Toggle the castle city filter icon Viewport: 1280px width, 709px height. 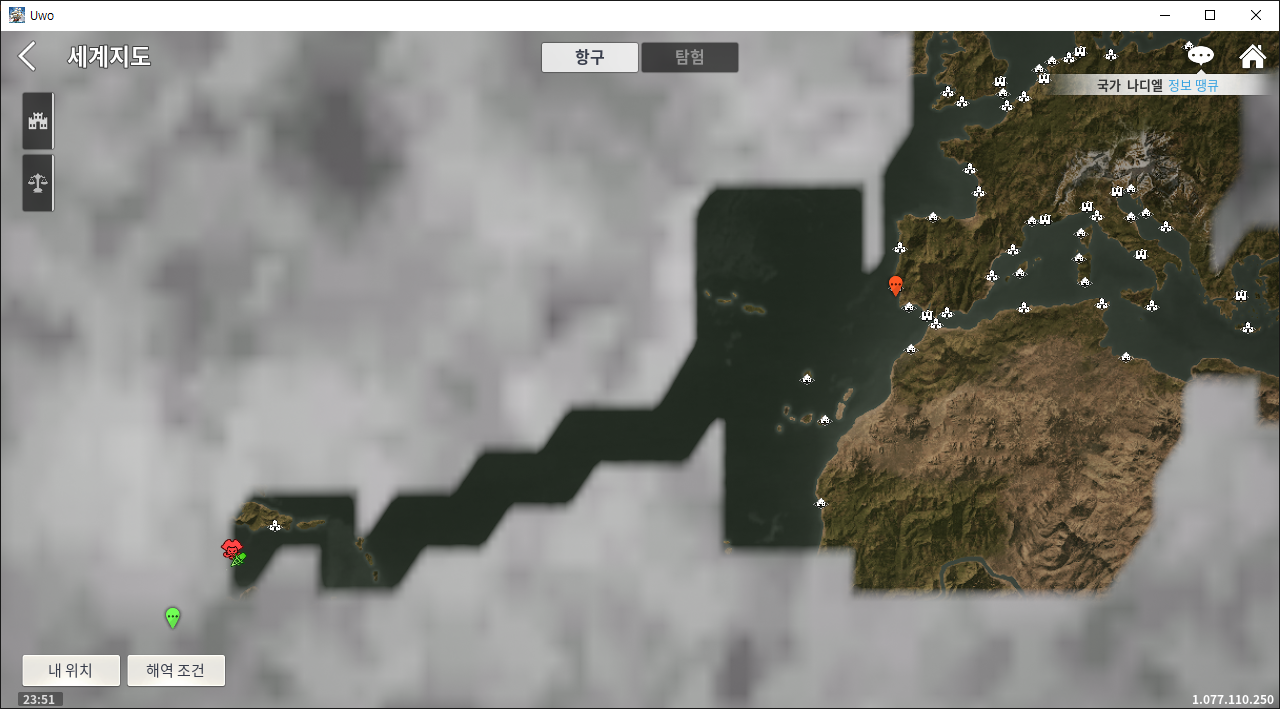point(38,121)
